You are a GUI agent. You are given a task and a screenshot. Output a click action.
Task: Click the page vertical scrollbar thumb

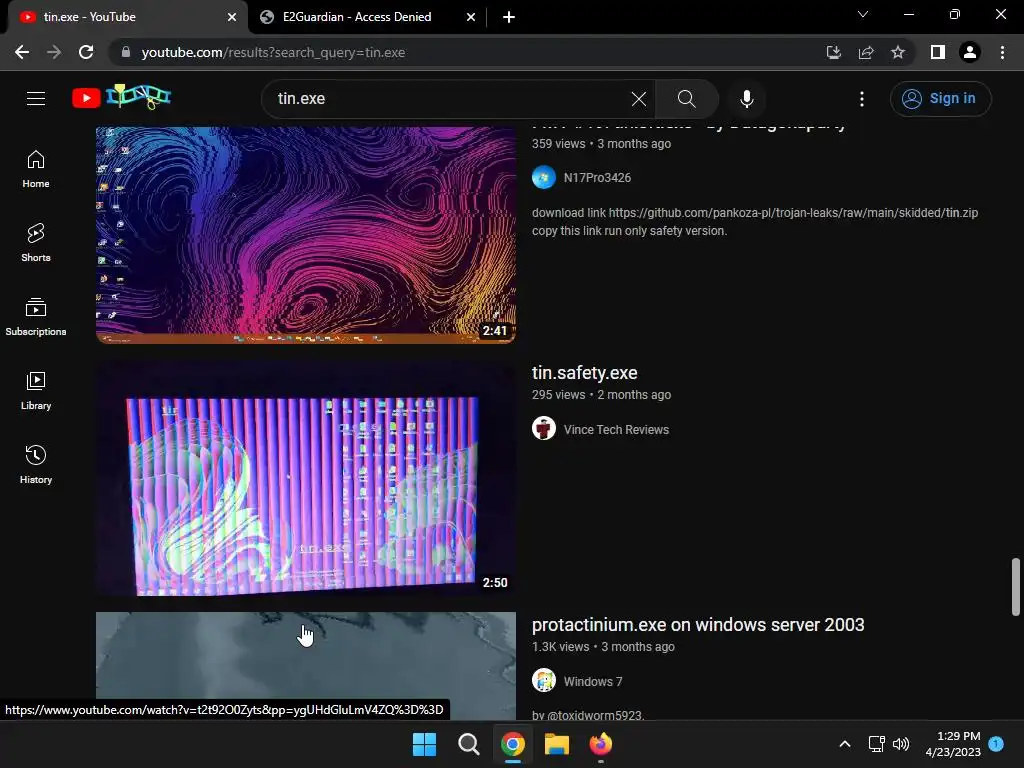[x=1016, y=586]
